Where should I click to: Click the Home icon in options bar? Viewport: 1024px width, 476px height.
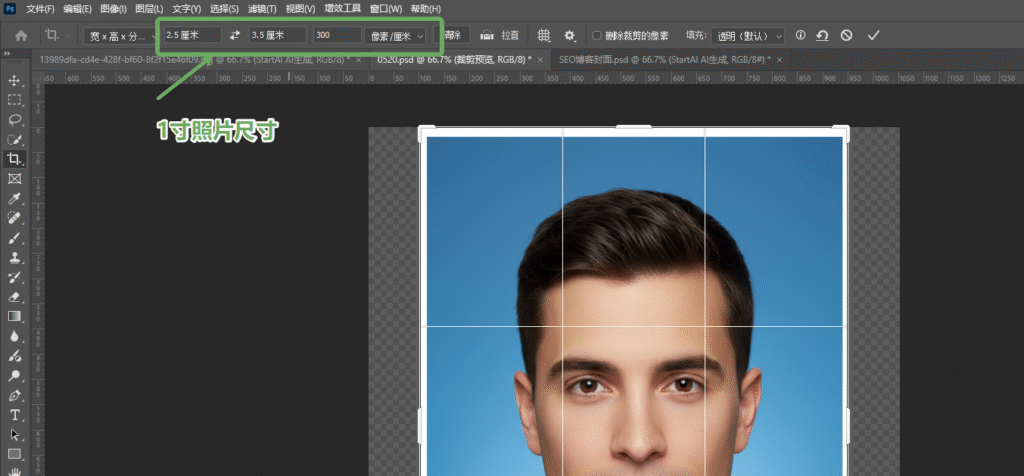pos(21,36)
